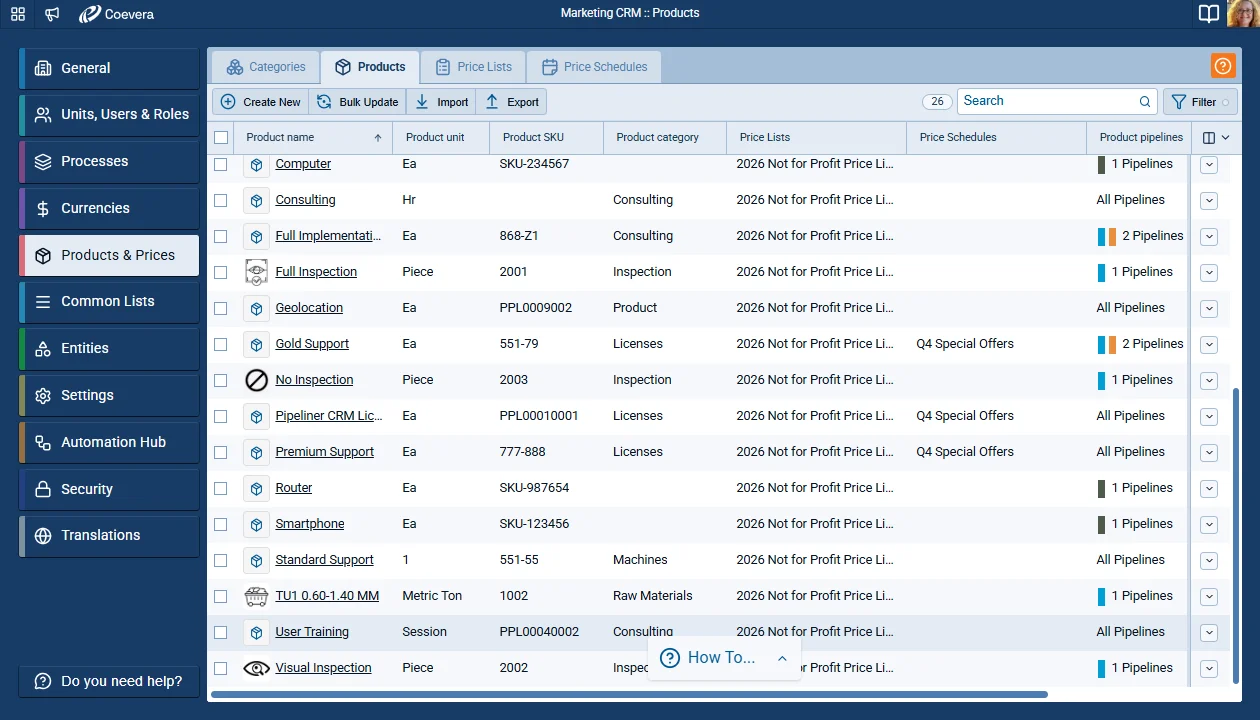Open the column chooser dropdown
This screenshot has width=1260, height=720.
pyautogui.click(x=1216, y=138)
